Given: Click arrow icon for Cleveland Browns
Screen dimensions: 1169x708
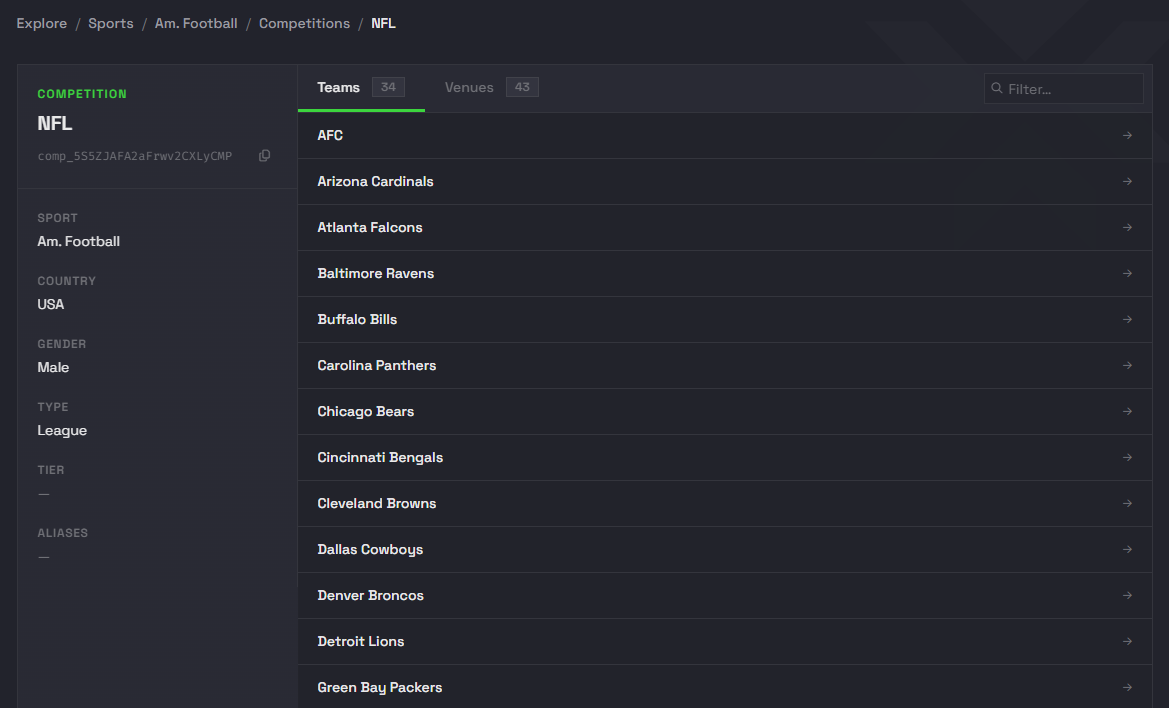Looking at the screenshot, I should click(x=1127, y=504).
